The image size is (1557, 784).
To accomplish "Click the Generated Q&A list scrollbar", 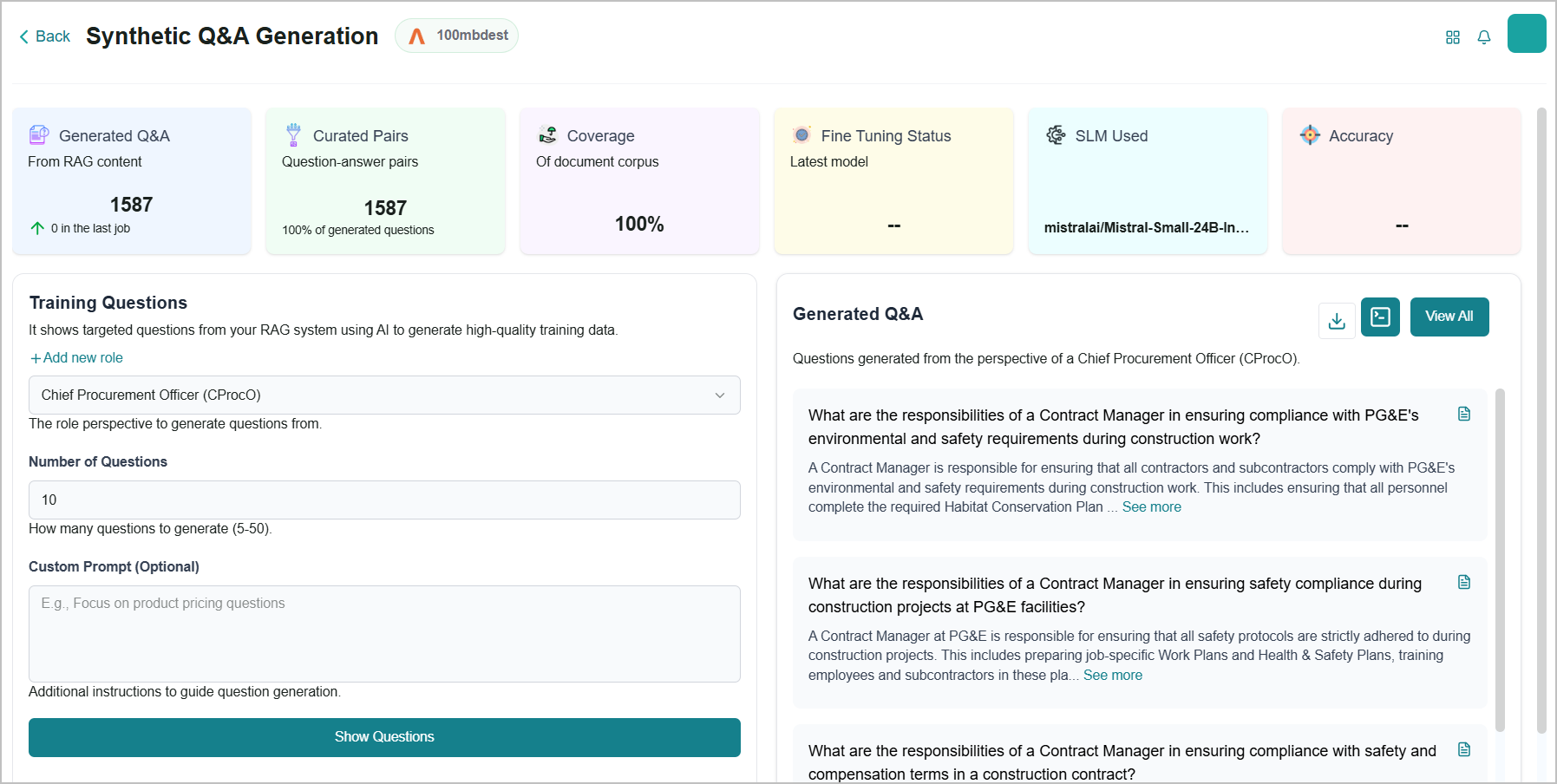I will click(1500, 559).
